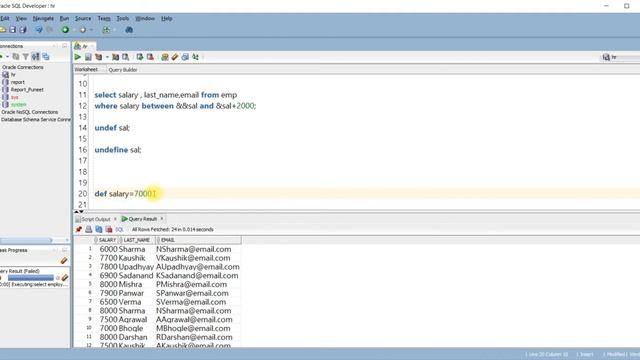Click the Open folder icon in main toolbar

(3, 30)
